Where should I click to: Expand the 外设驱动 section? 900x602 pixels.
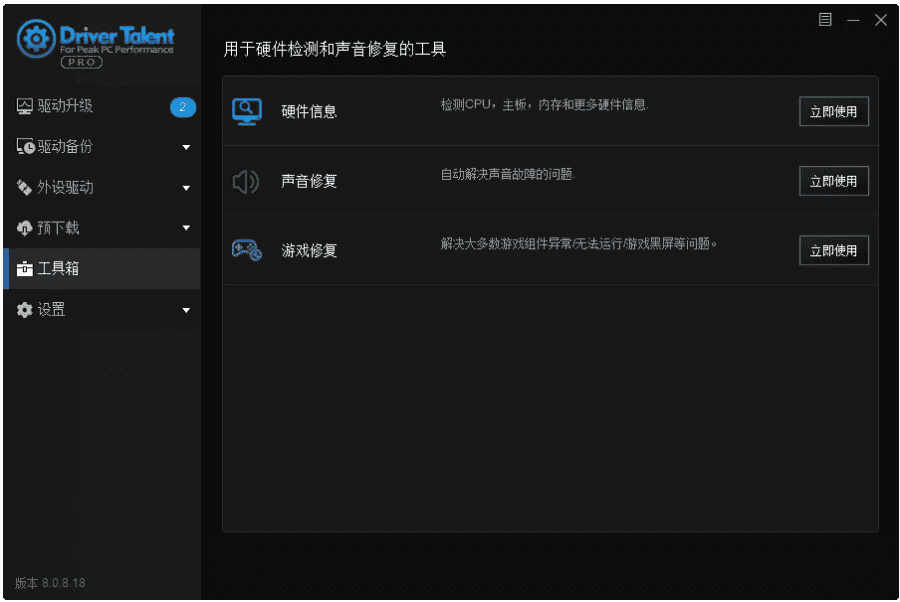click(186, 187)
